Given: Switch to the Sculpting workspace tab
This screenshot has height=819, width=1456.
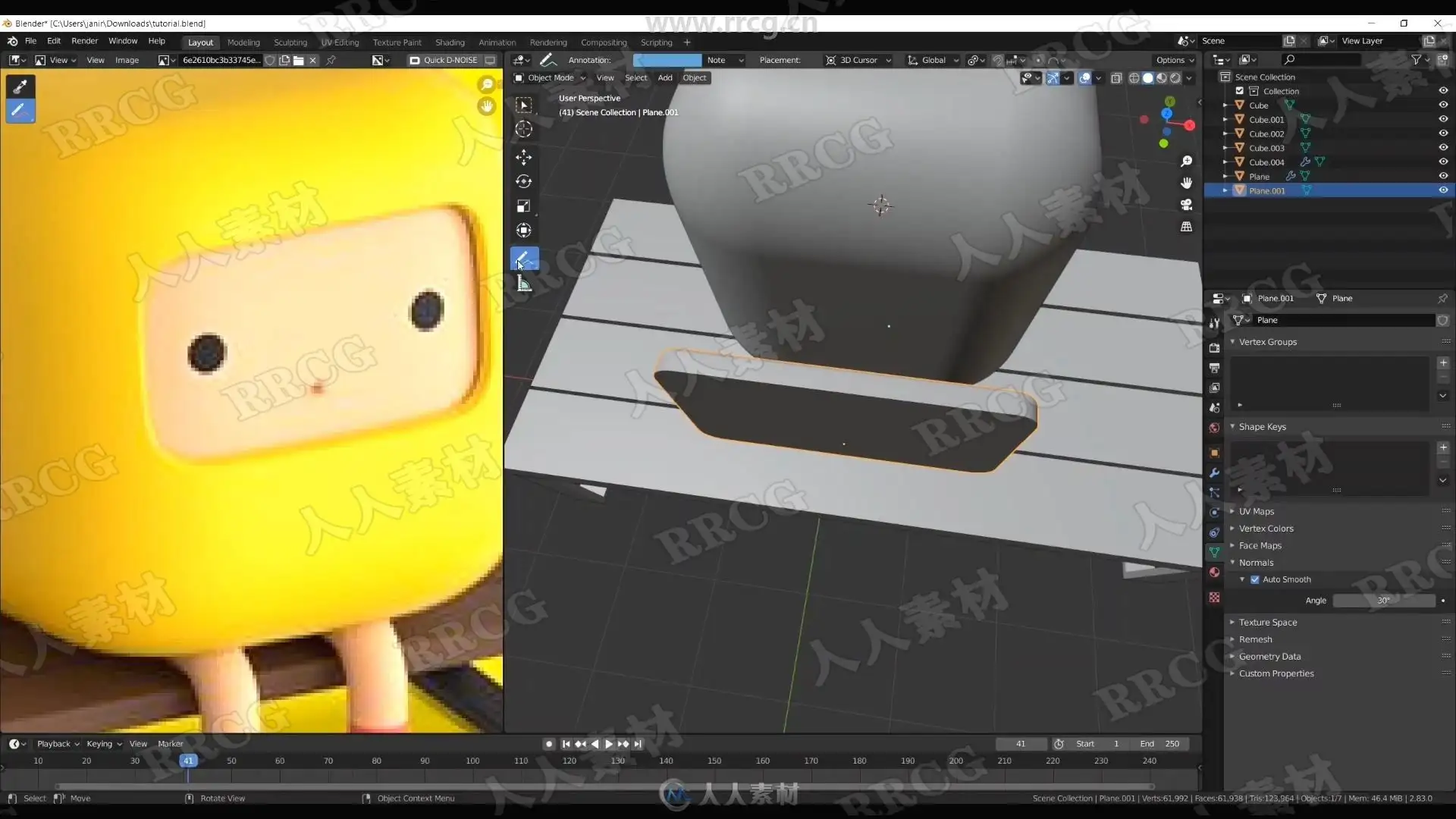Looking at the screenshot, I should click(x=290, y=42).
